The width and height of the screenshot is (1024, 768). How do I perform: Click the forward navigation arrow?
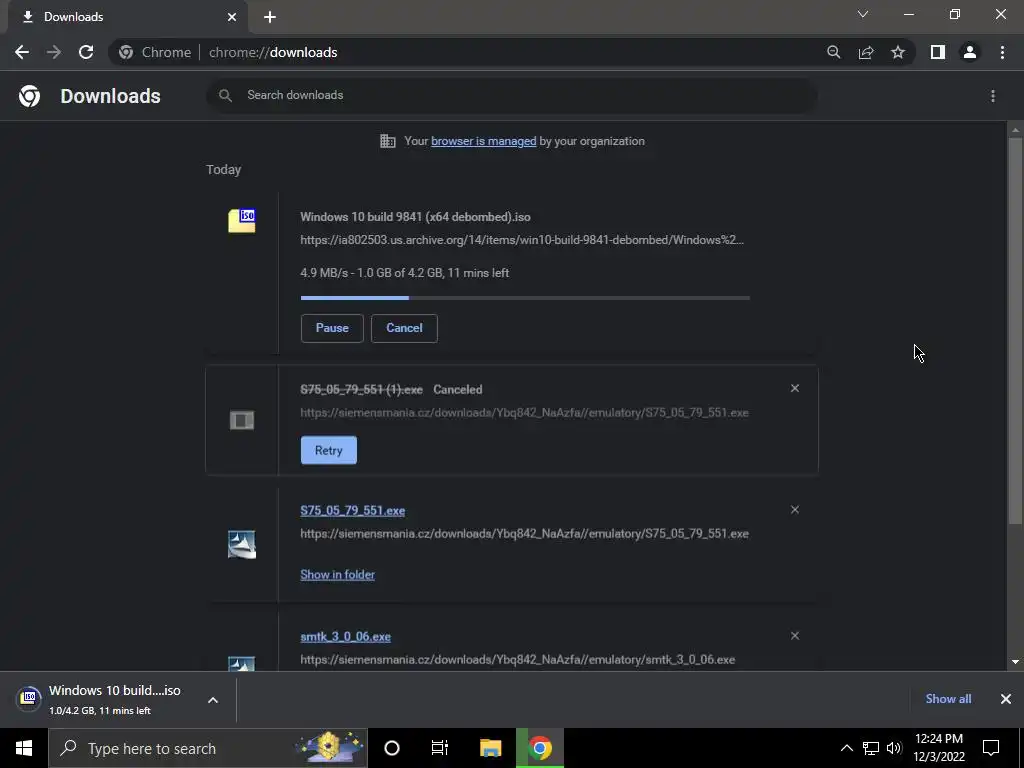54,52
